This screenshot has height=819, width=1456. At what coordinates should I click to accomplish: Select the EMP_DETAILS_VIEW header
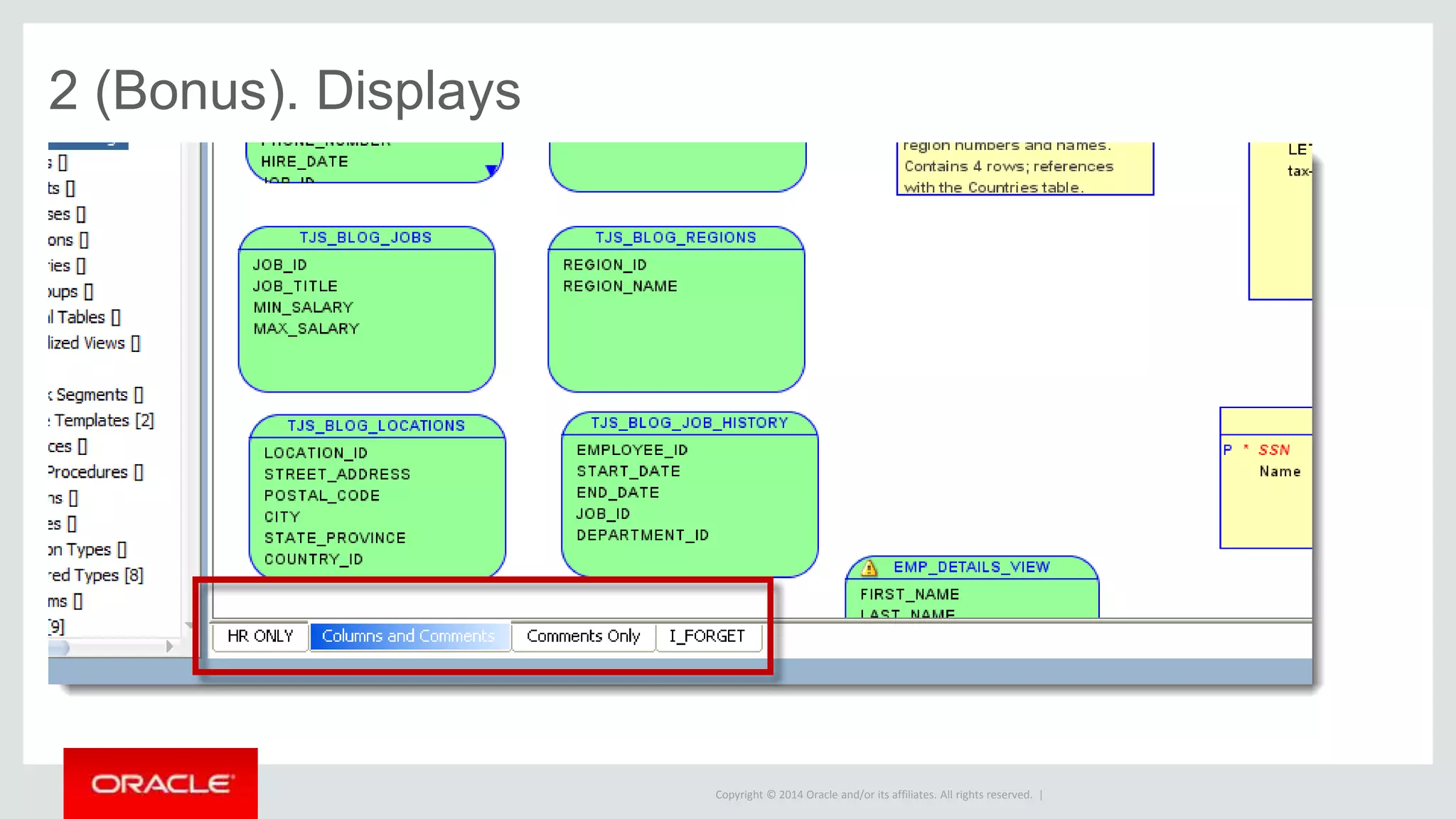pos(971,567)
